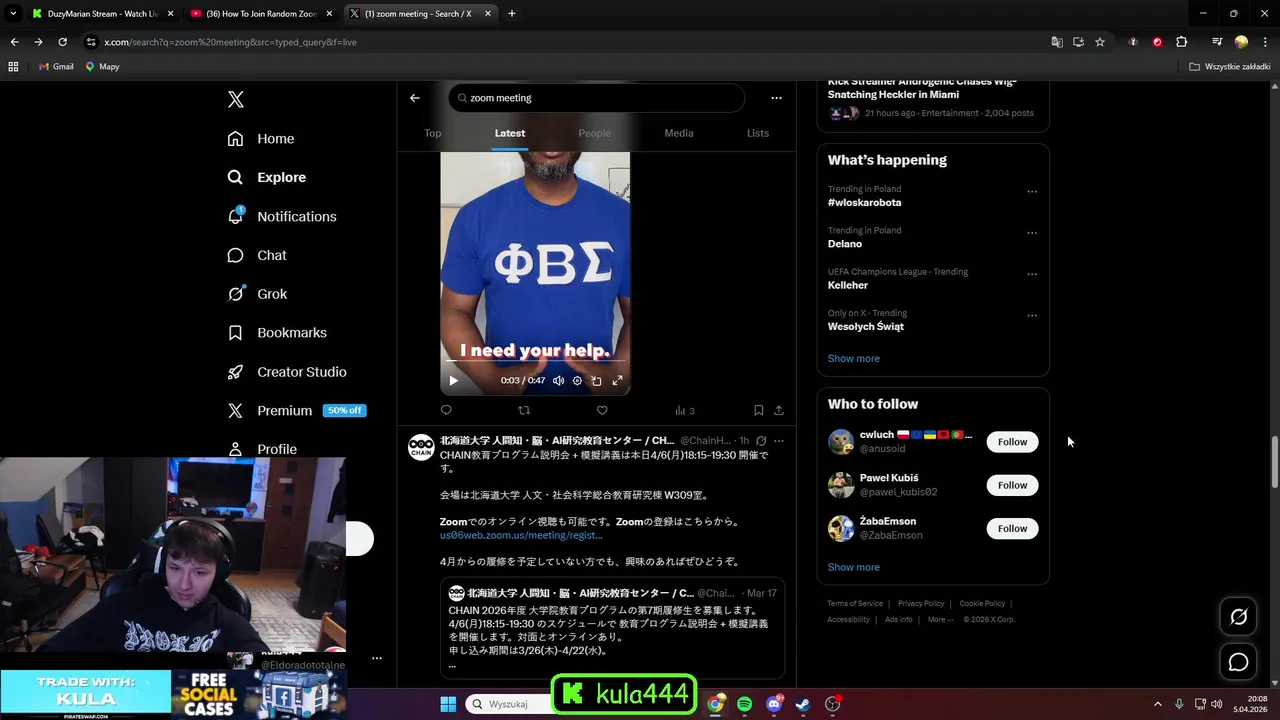
Task: Open Spotify from the taskbar
Action: point(744,704)
